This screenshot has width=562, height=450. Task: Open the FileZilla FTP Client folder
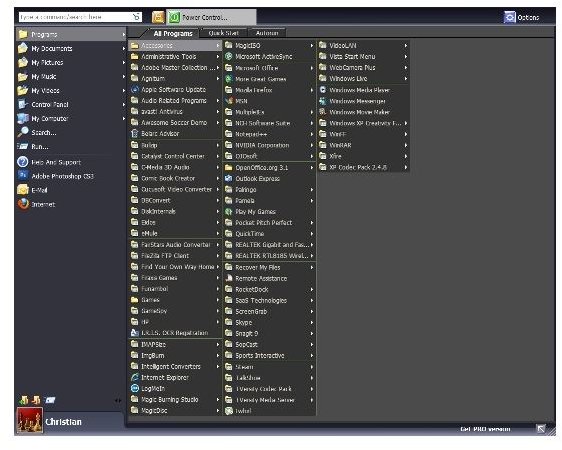tap(175, 255)
